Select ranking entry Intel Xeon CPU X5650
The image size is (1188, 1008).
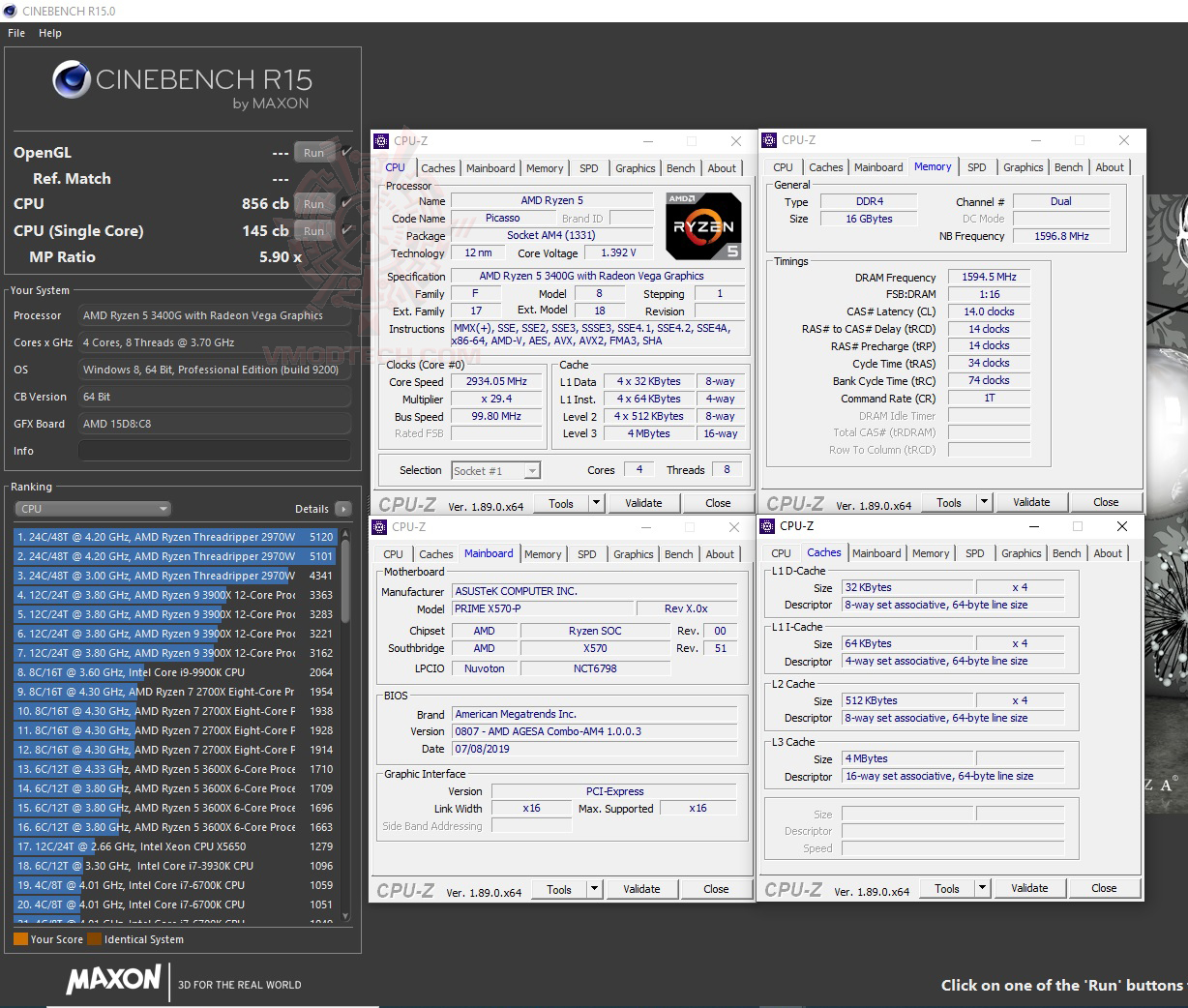(174, 846)
